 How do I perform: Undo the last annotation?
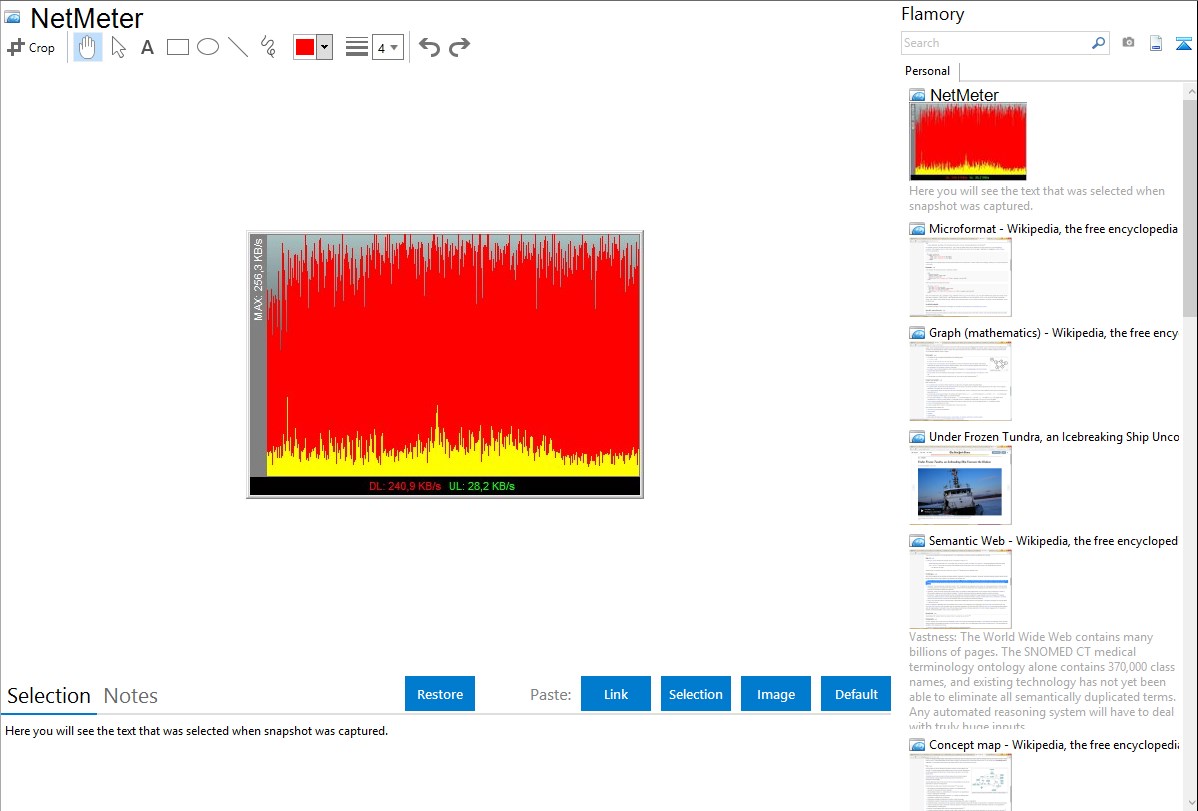click(x=429, y=47)
